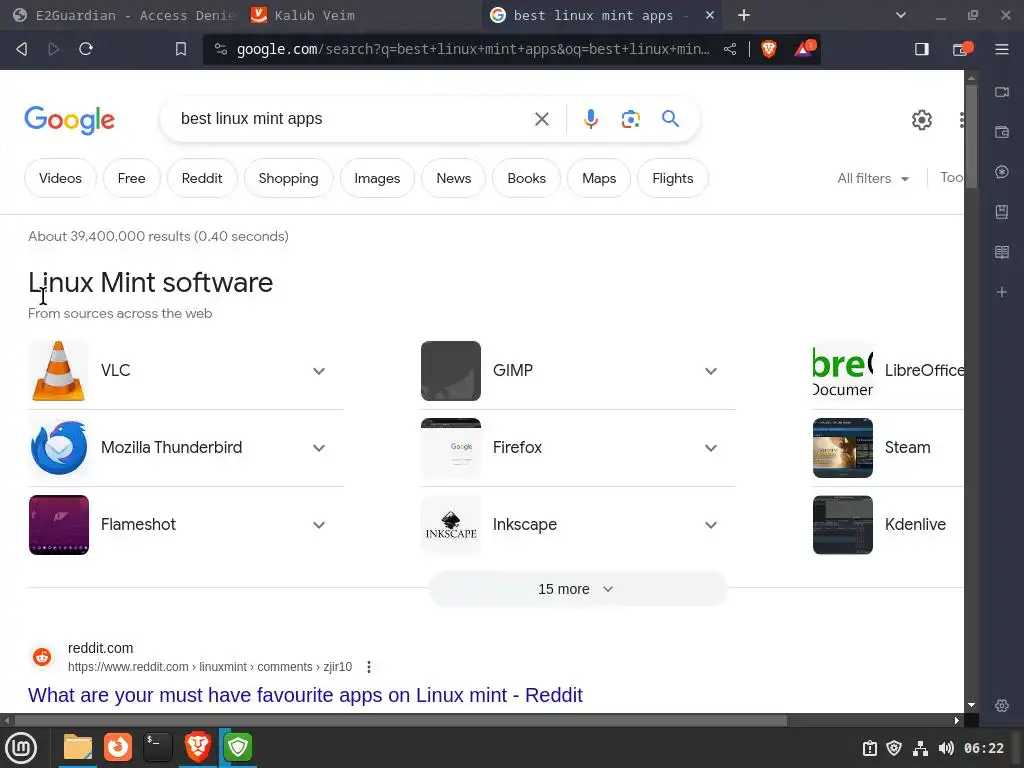
Task: Open the Brave wallet icon in toolbar
Action: 962,49
